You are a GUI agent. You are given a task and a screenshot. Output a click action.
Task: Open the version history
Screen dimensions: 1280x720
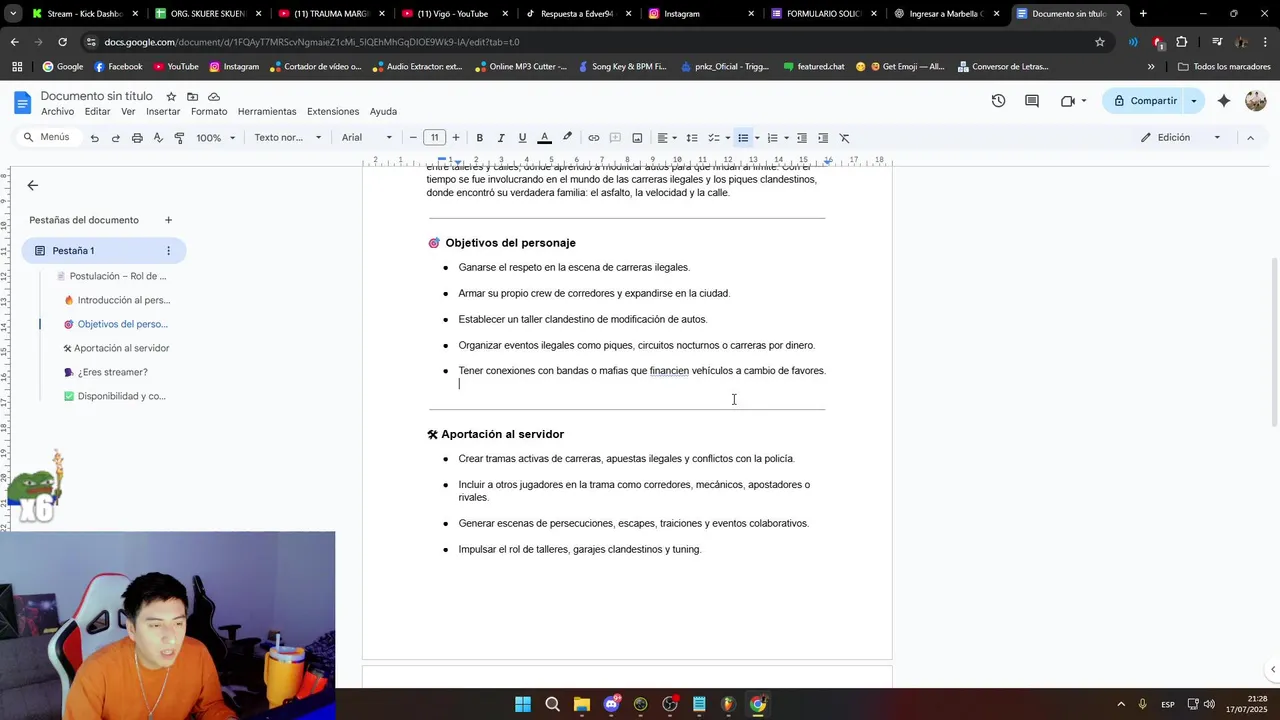point(998,101)
